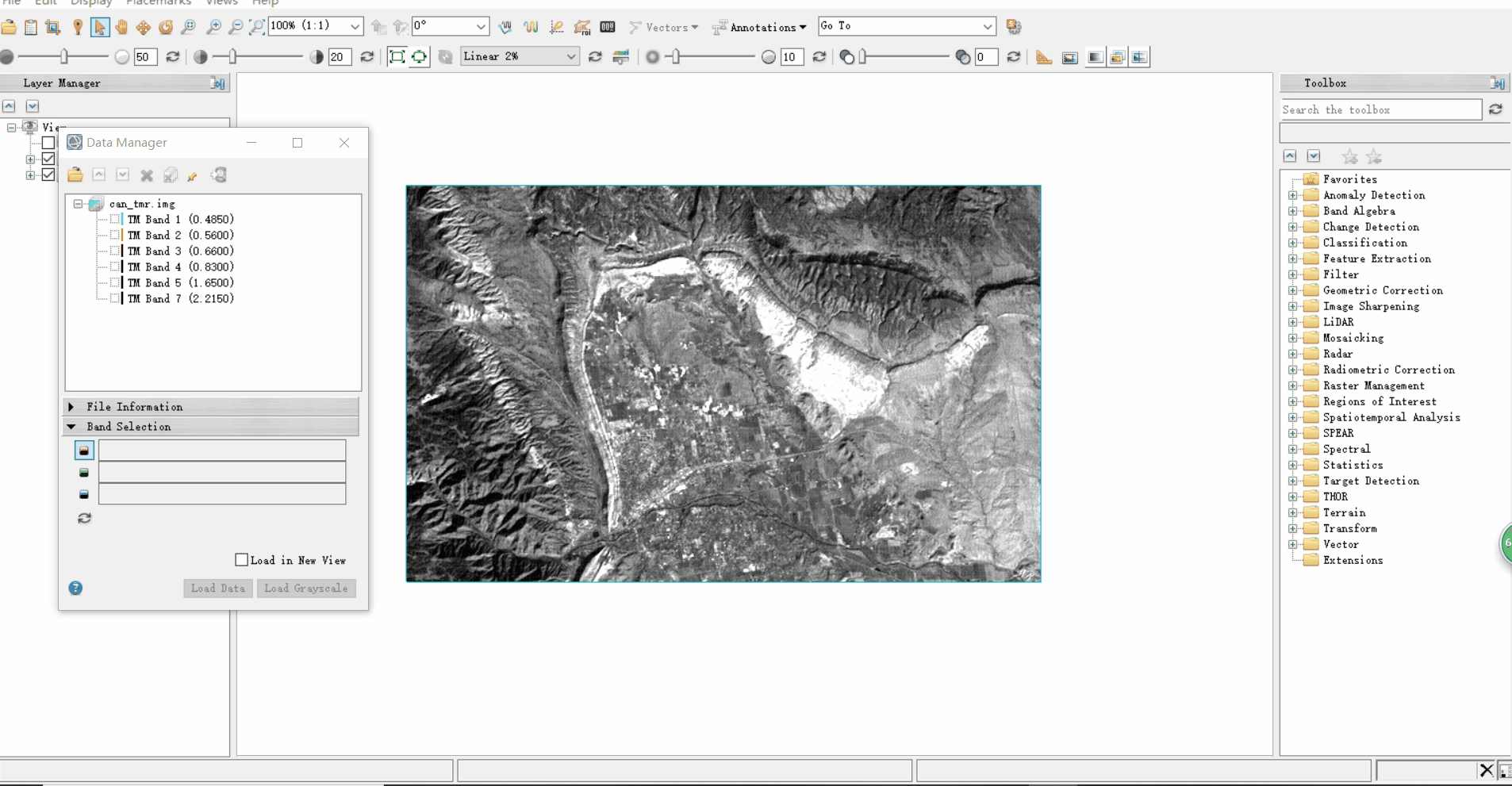Click the pin icon in Data Manager toolbar
The image size is (1512, 786).
click(x=193, y=176)
